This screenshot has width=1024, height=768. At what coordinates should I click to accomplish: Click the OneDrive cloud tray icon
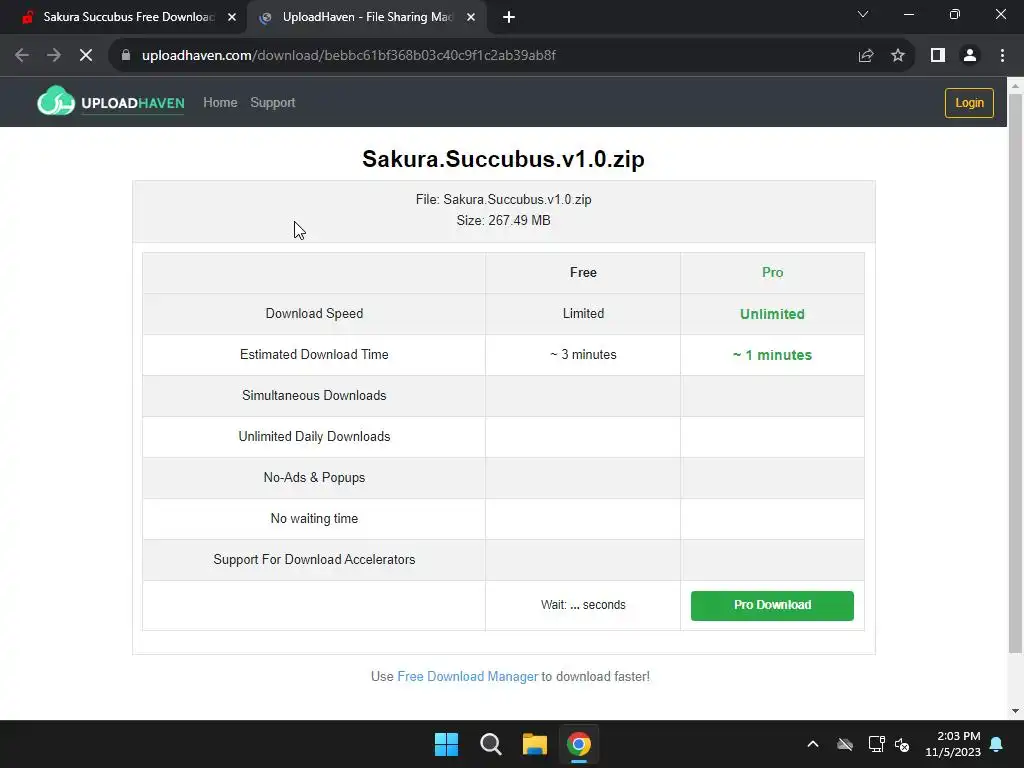(x=845, y=744)
